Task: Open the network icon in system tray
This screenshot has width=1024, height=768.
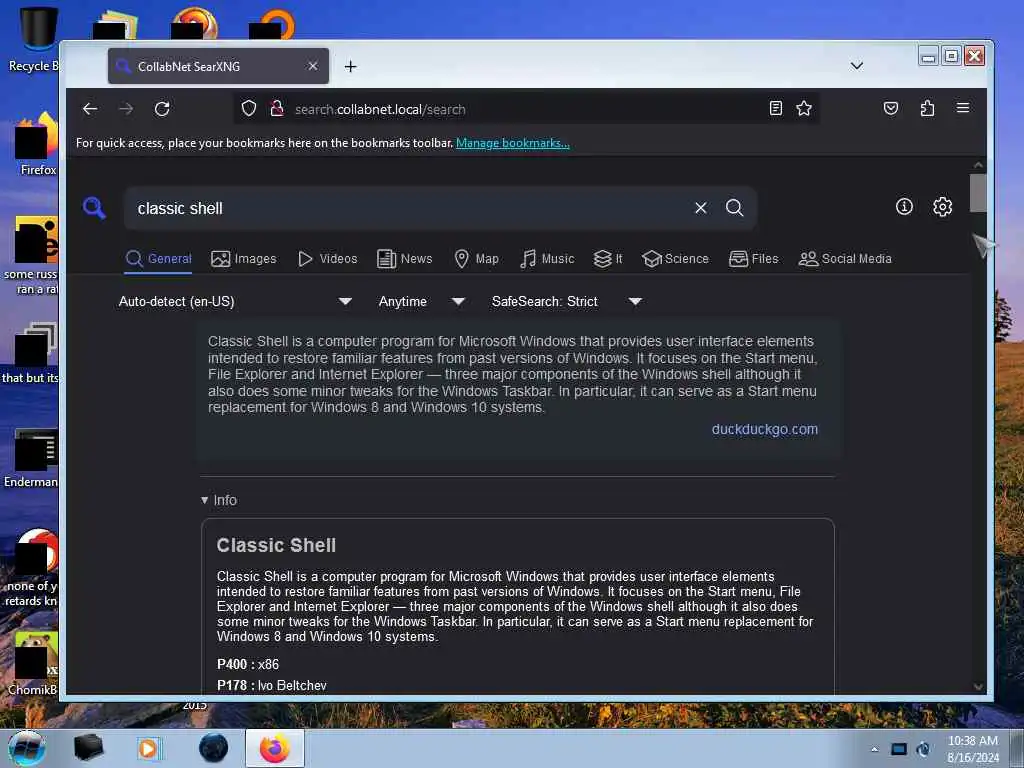Action: click(899, 749)
